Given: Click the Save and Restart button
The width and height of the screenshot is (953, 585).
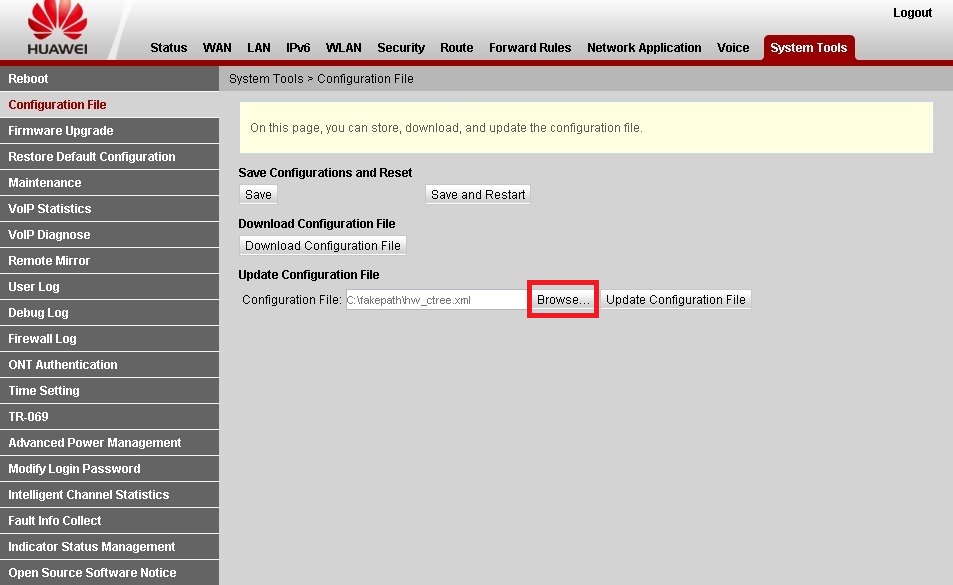Looking at the screenshot, I should point(478,195).
